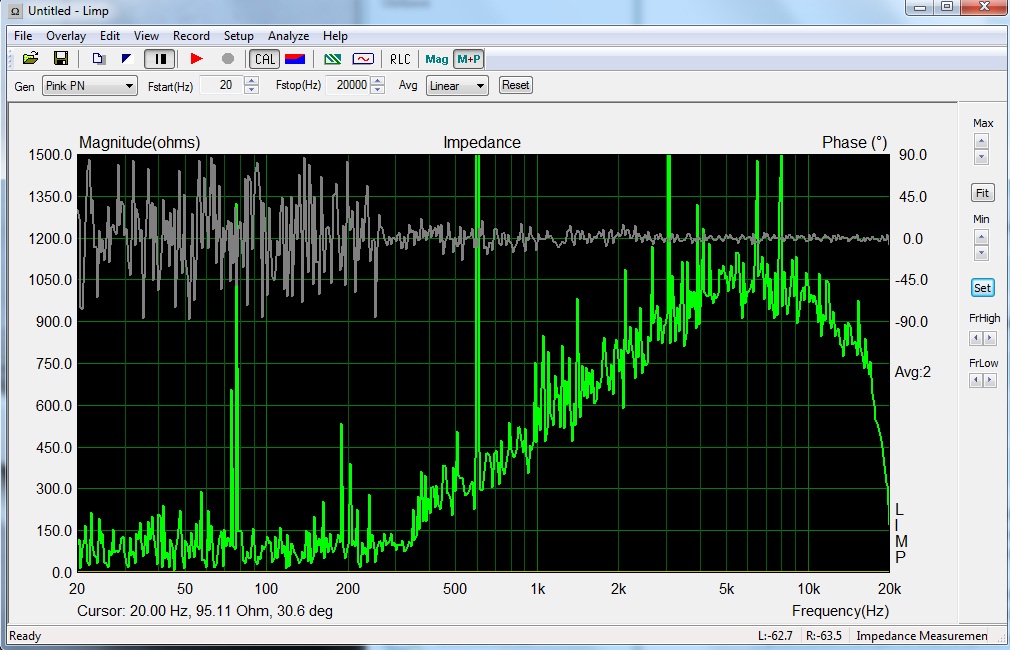Click the CAL calibration button

264,59
